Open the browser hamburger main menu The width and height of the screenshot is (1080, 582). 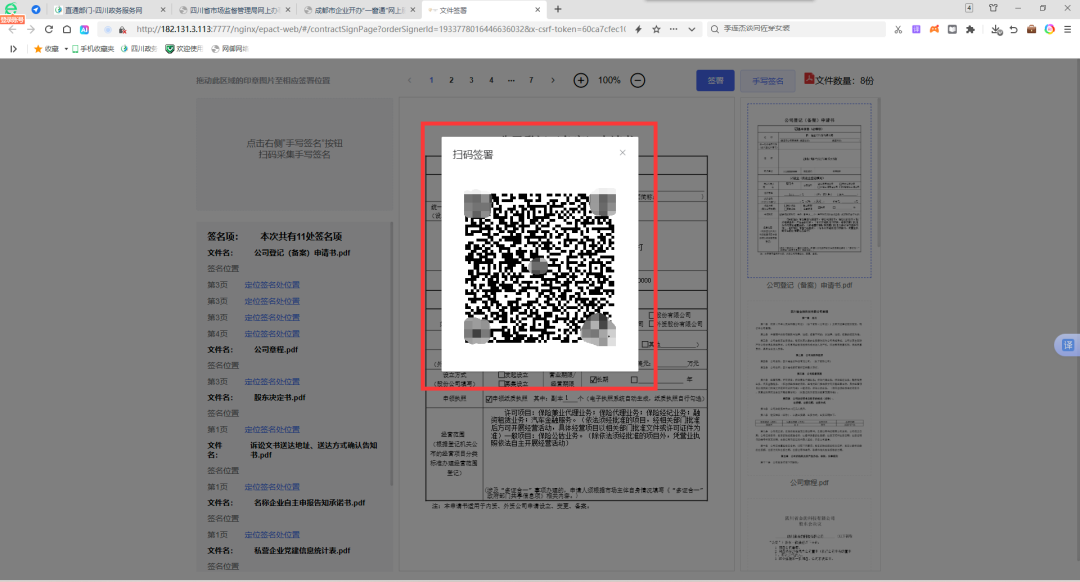tap(1068, 30)
